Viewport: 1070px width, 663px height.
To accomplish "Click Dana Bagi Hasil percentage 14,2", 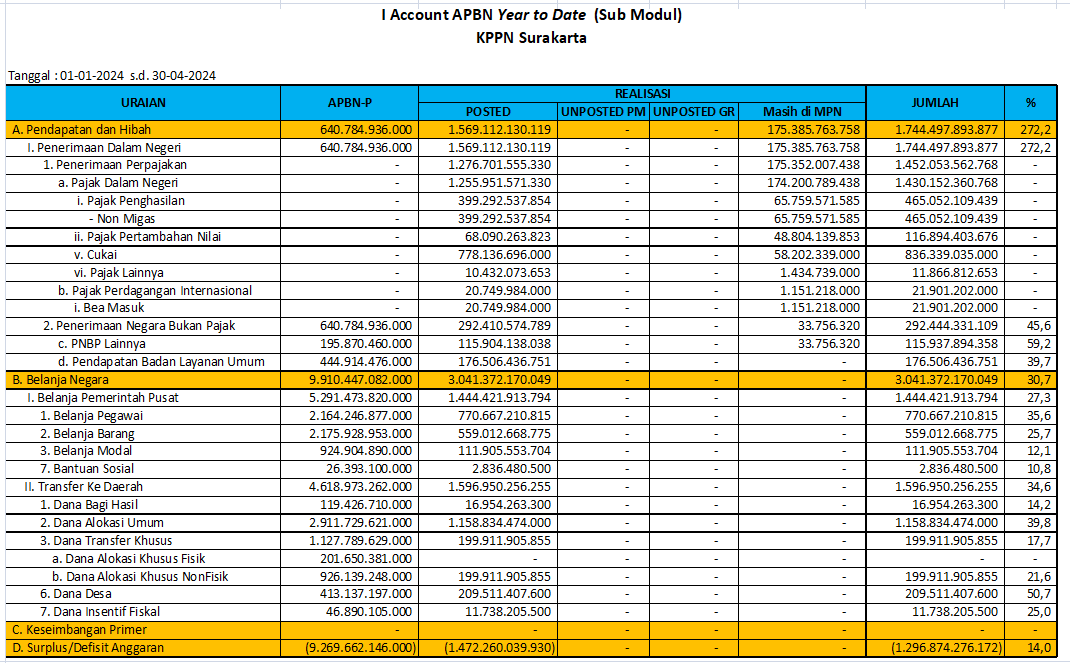I will pyautogui.click(x=1039, y=505).
